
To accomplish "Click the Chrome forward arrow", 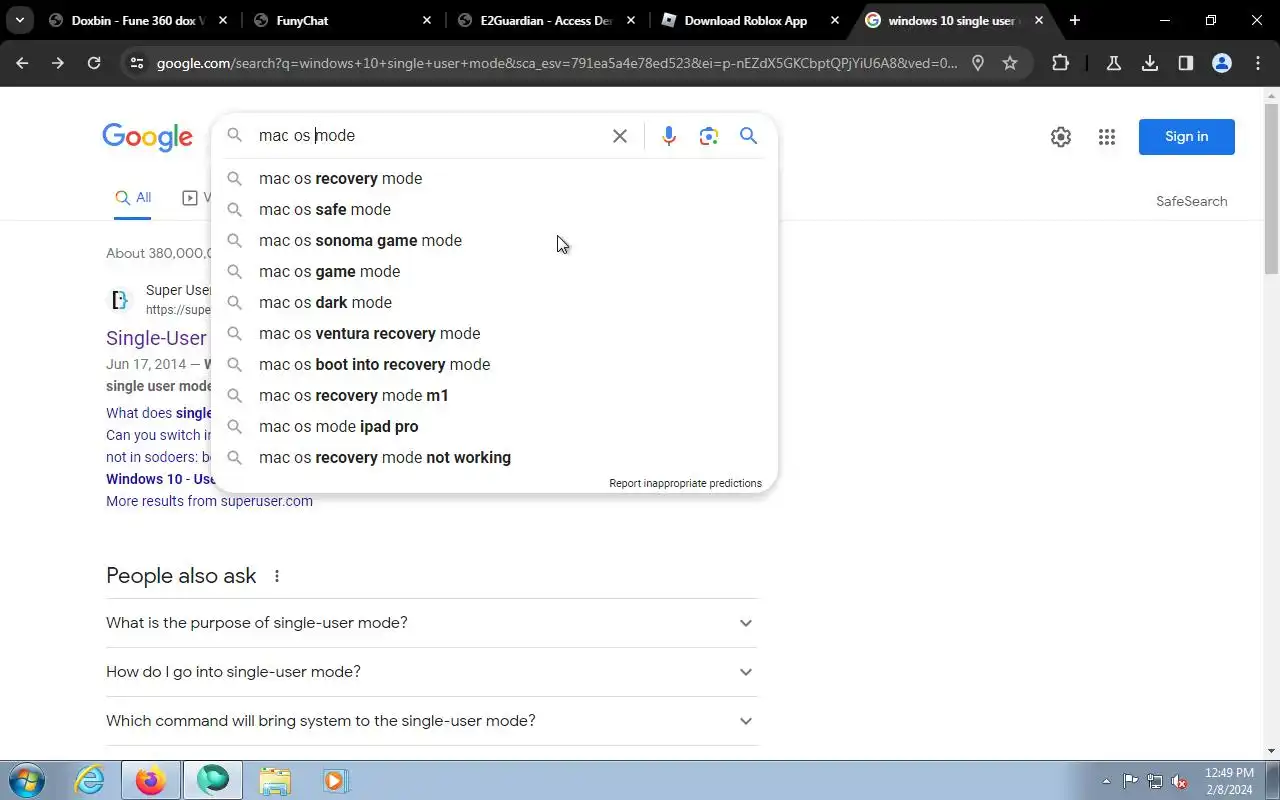I will [58, 63].
